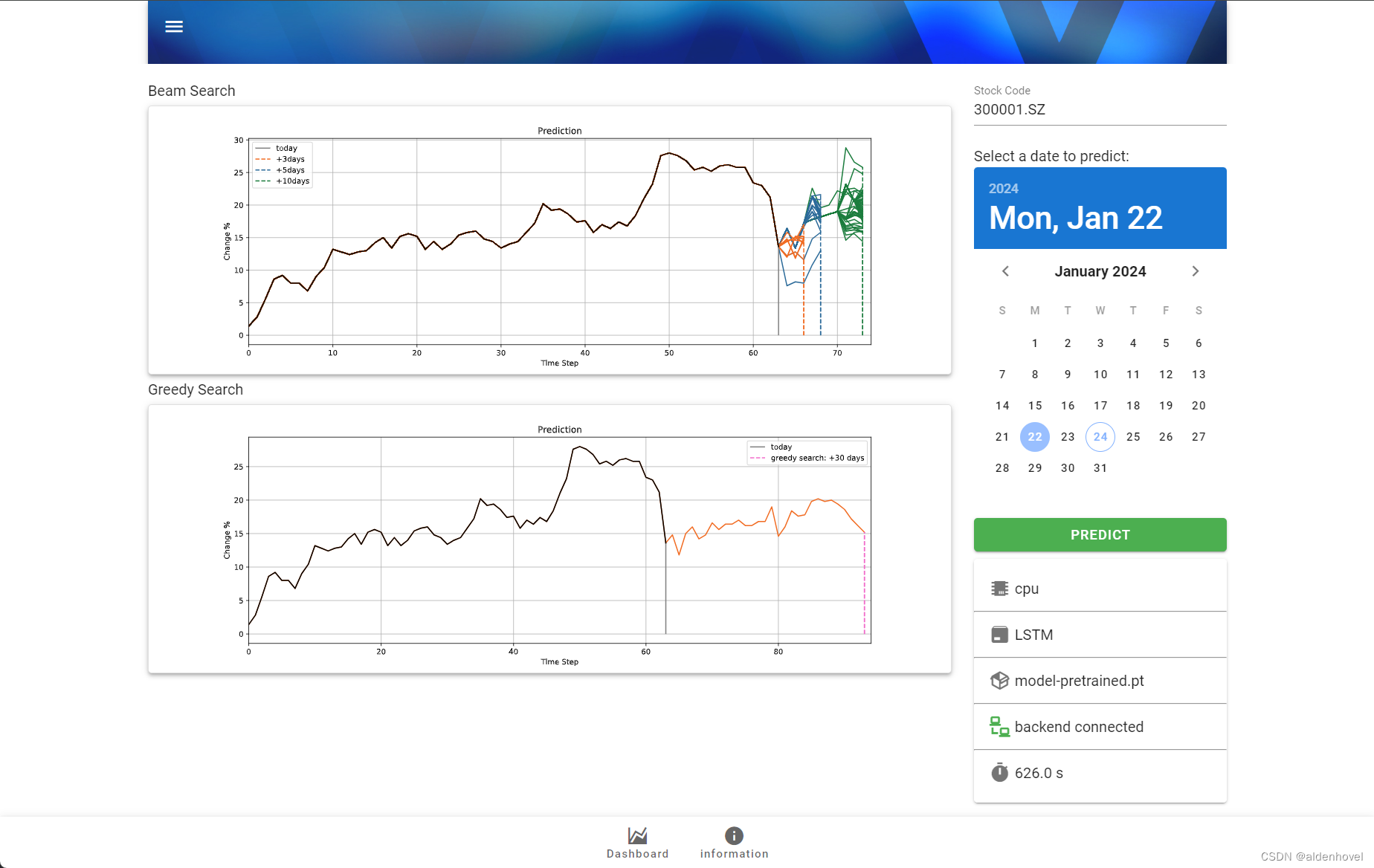Select January 31 in the calendar
1374x868 pixels.
[x=1100, y=468]
